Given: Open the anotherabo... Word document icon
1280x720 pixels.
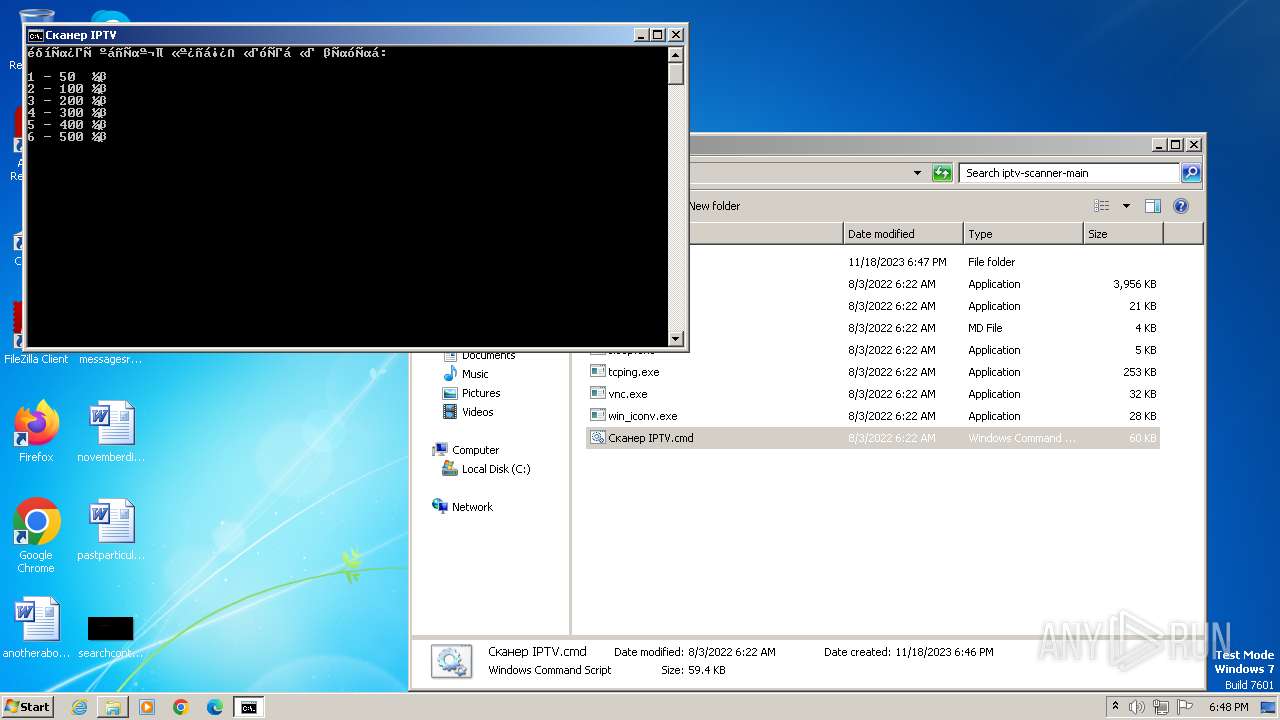Looking at the screenshot, I should (37, 628).
